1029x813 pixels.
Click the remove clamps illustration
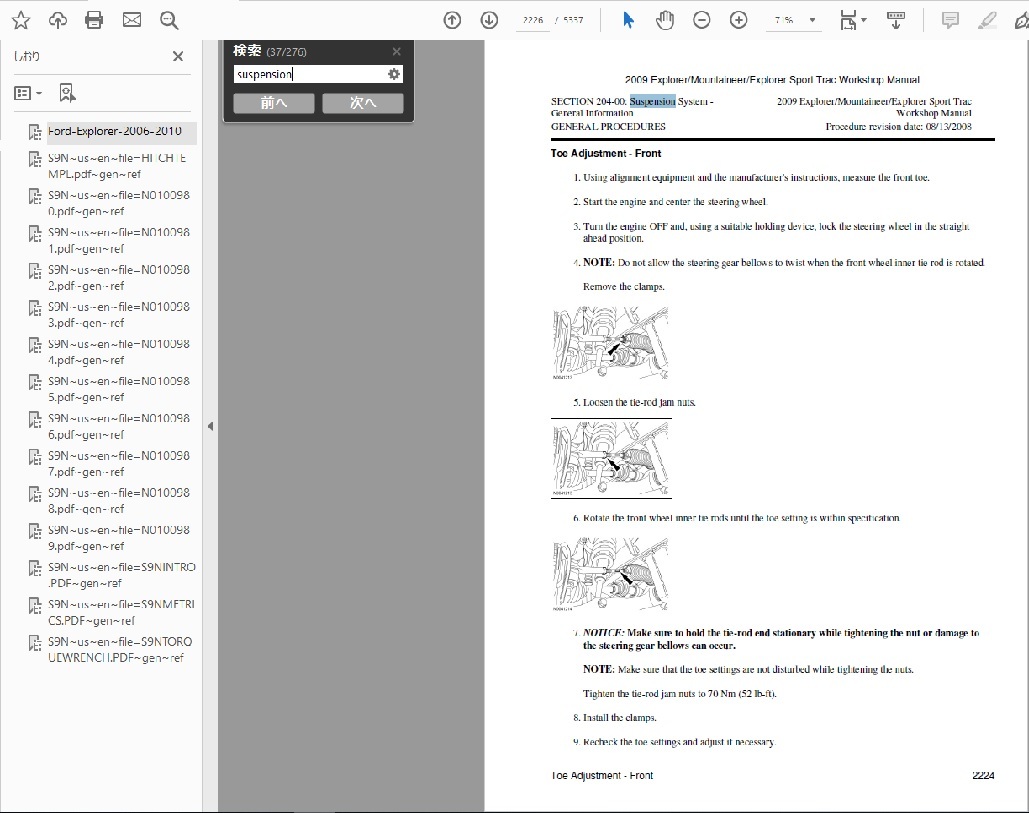pos(610,343)
